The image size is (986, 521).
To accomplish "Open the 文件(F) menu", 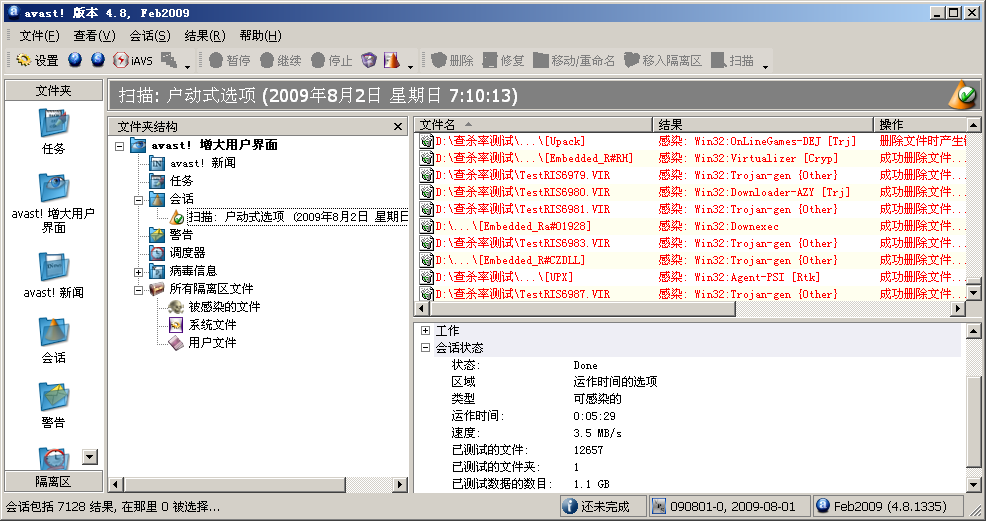I will tap(39, 36).
